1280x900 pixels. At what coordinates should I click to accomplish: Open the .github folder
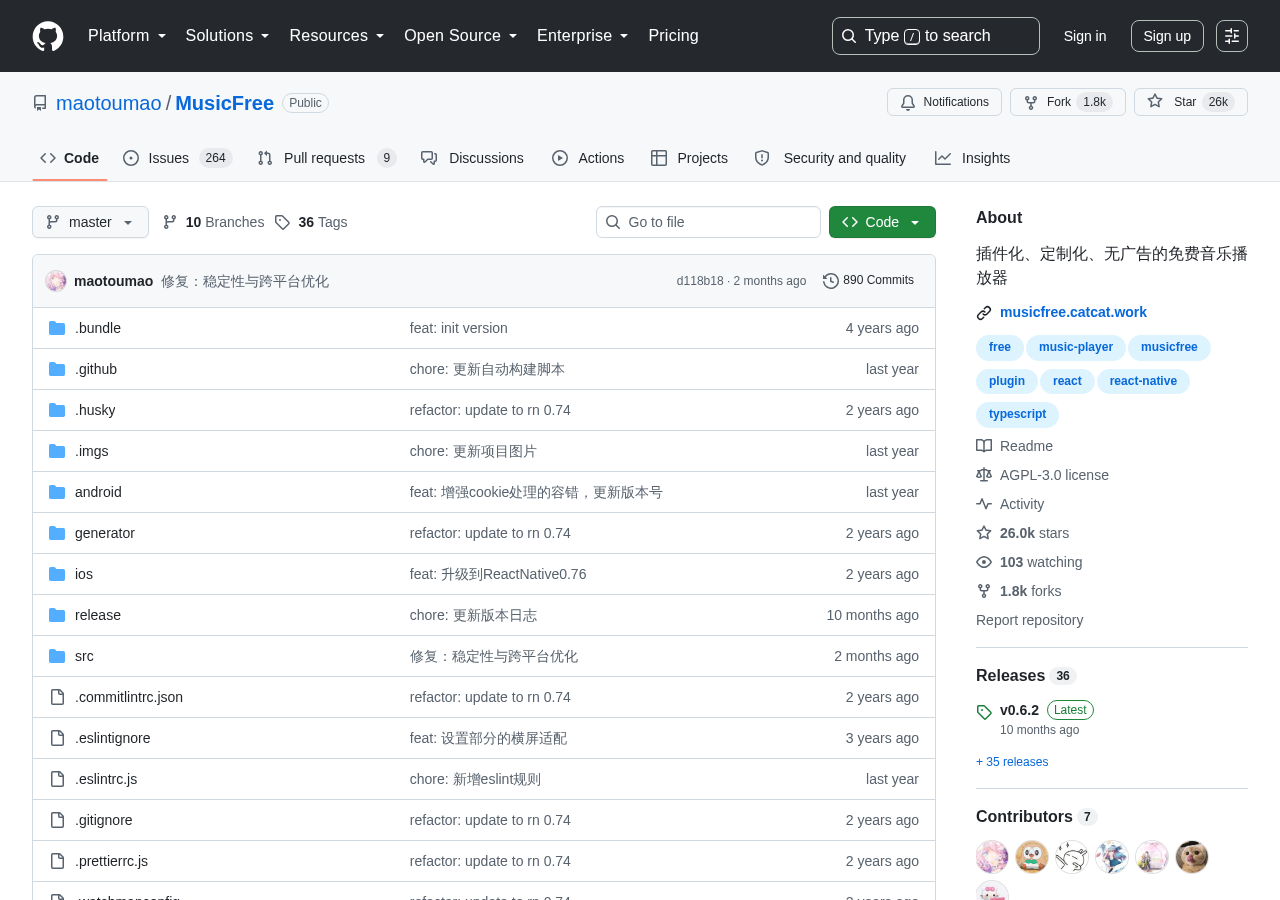(96, 369)
